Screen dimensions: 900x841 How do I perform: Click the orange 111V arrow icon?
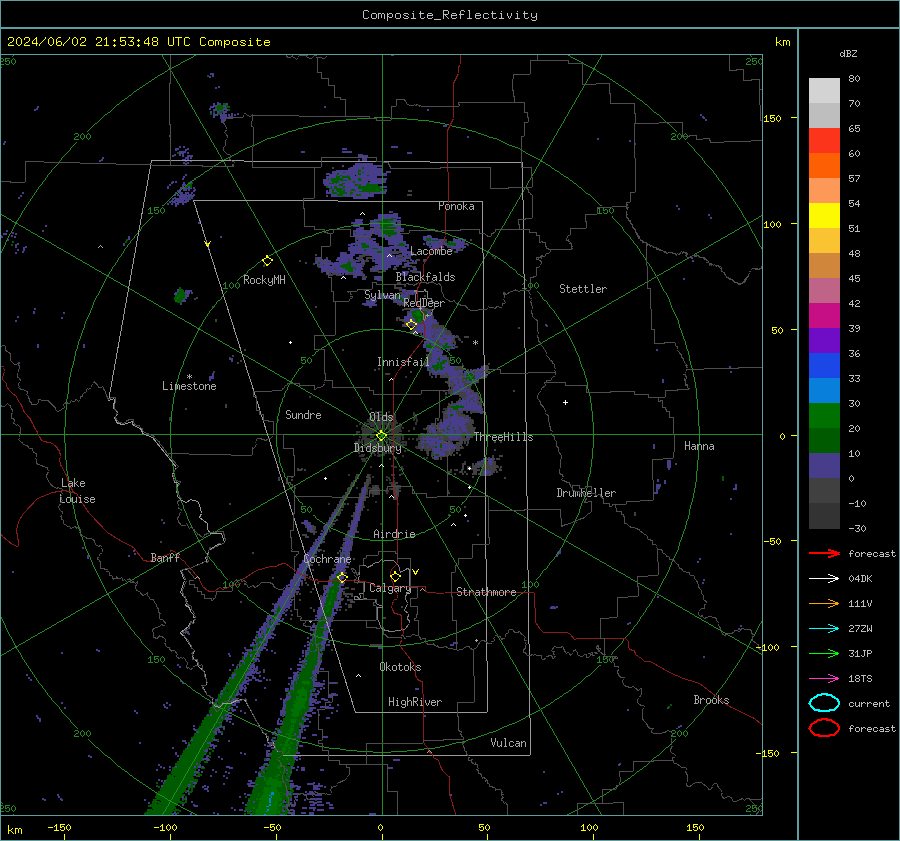point(824,603)
